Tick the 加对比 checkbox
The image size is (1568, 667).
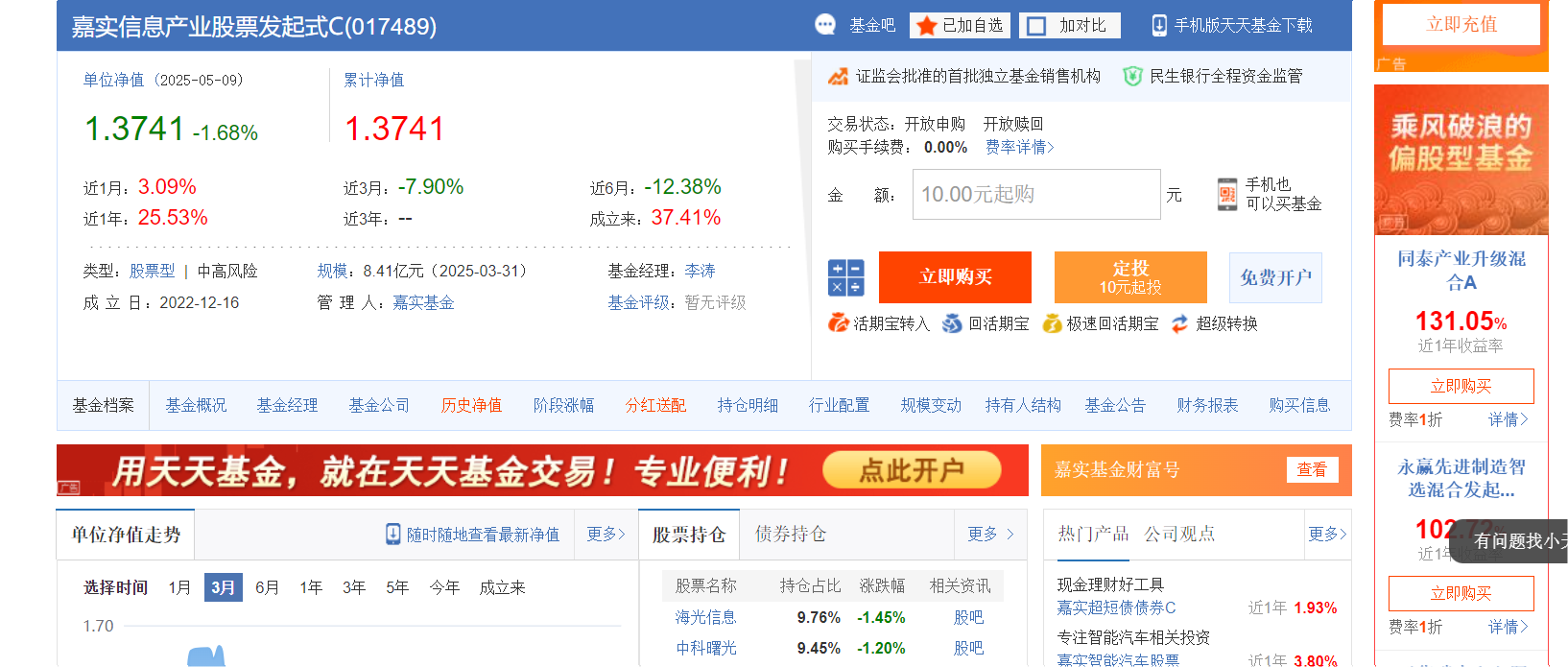click(x=1036, y=26)
